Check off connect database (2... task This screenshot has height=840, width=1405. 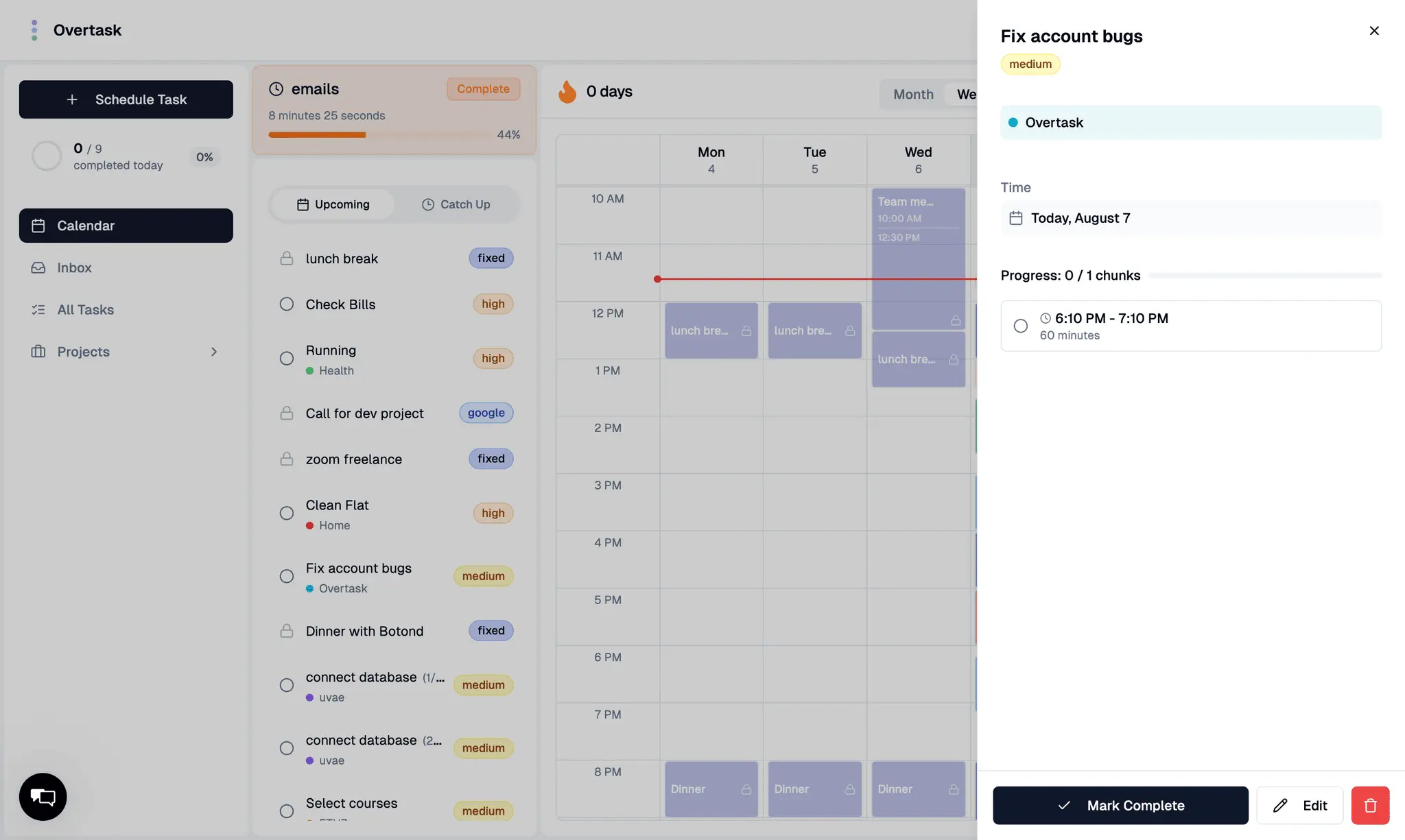(287, 749)
